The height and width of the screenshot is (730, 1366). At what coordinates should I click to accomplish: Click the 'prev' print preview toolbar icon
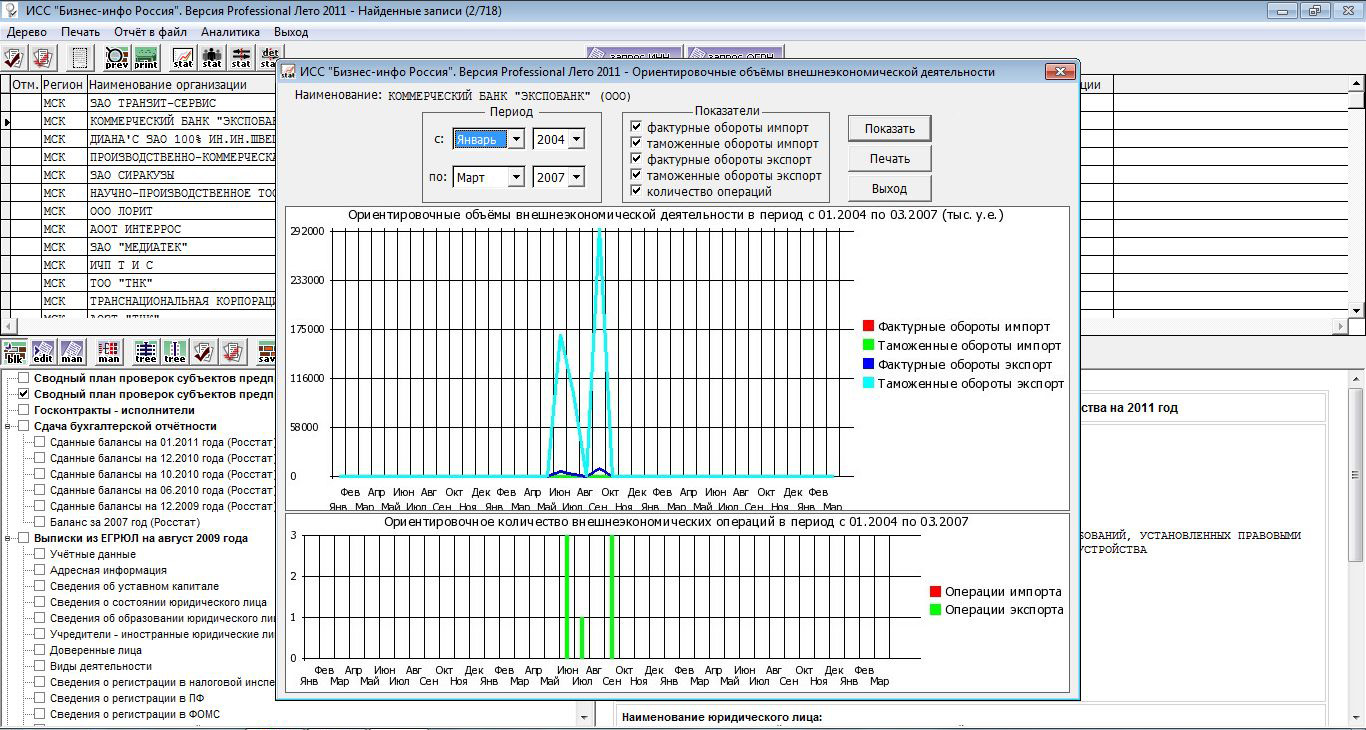(x=117, y=57)
